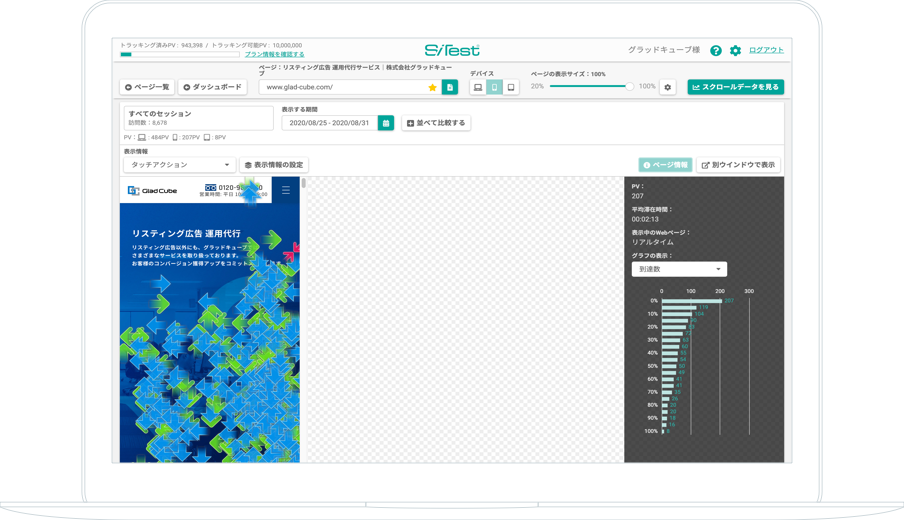Select the tablet device view

[511, 88]
